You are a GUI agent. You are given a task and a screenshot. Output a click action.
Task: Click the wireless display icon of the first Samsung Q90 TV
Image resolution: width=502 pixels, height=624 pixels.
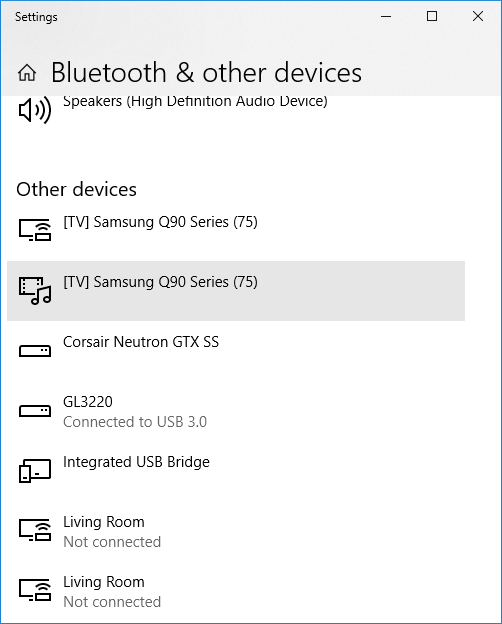click(x=35, y=230)
